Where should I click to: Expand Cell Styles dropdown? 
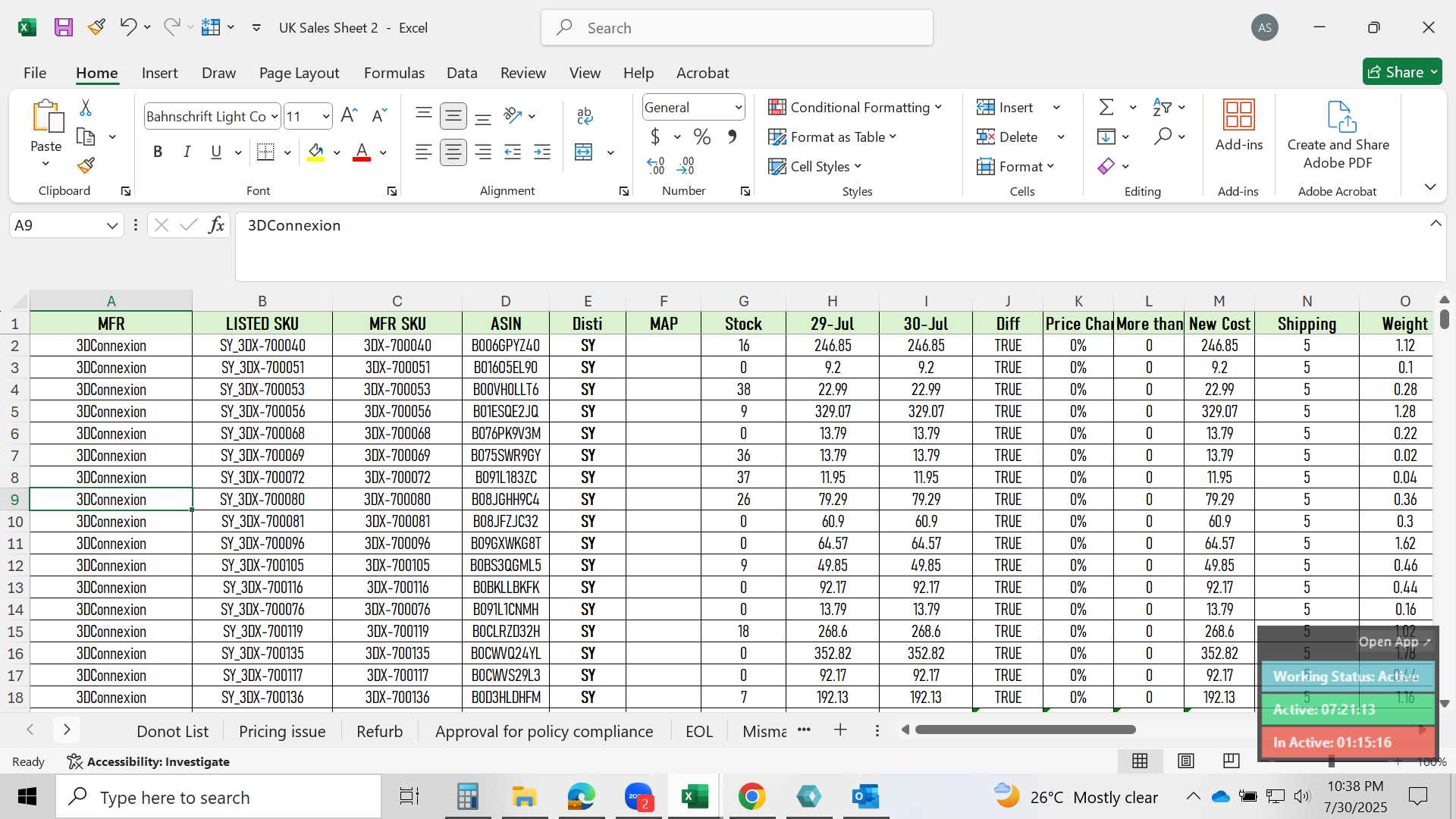858,166
